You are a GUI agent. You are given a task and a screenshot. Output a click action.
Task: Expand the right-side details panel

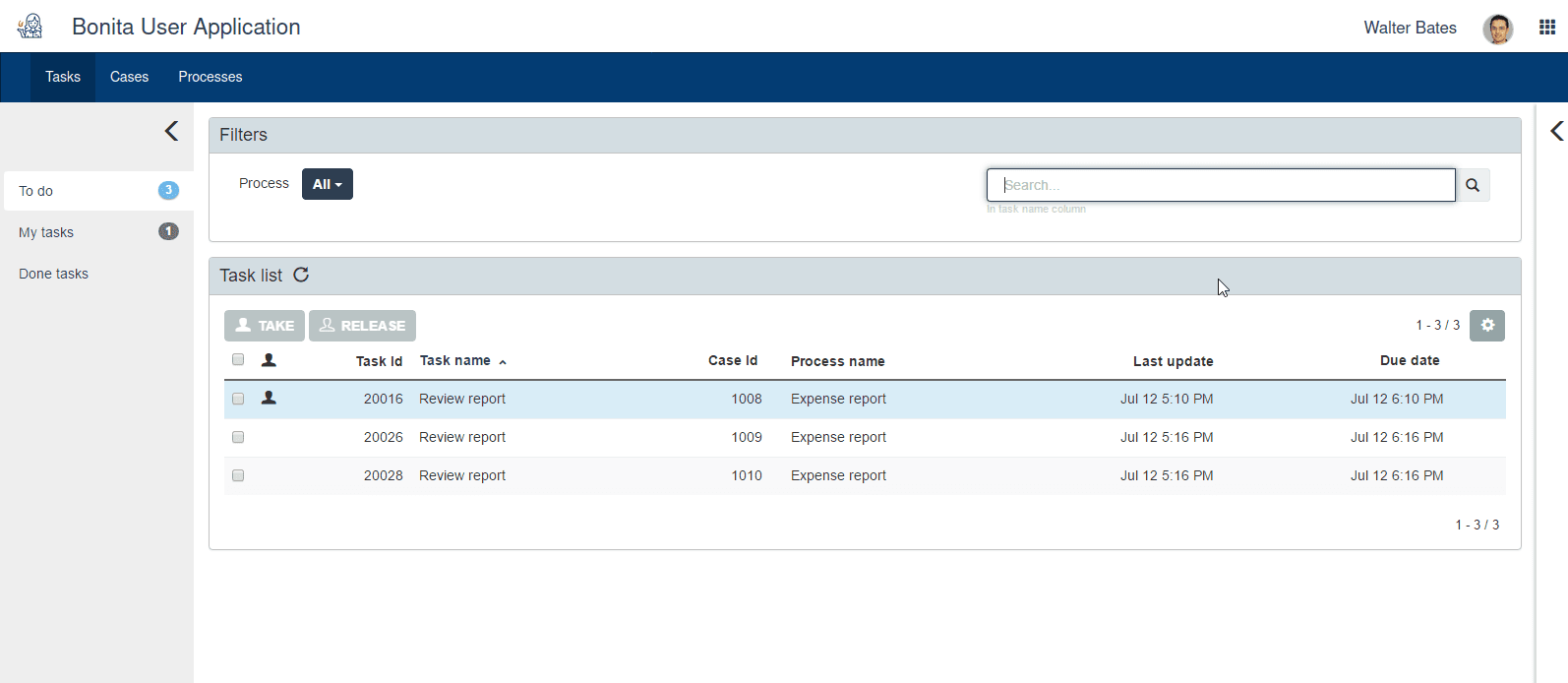tap(1555, 131)
